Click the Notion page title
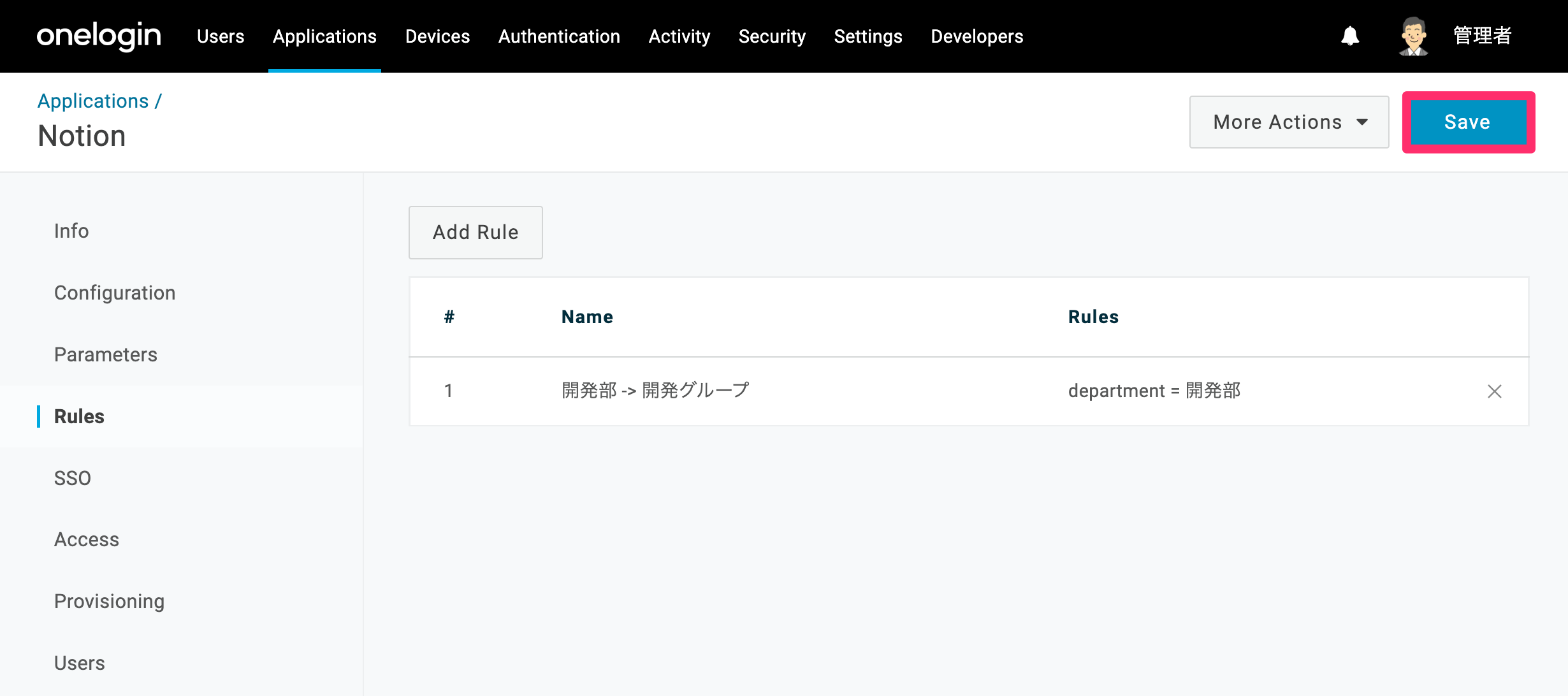Viewport: 1568px width, 696px height. pyautogui.click(x=82, y=136)
